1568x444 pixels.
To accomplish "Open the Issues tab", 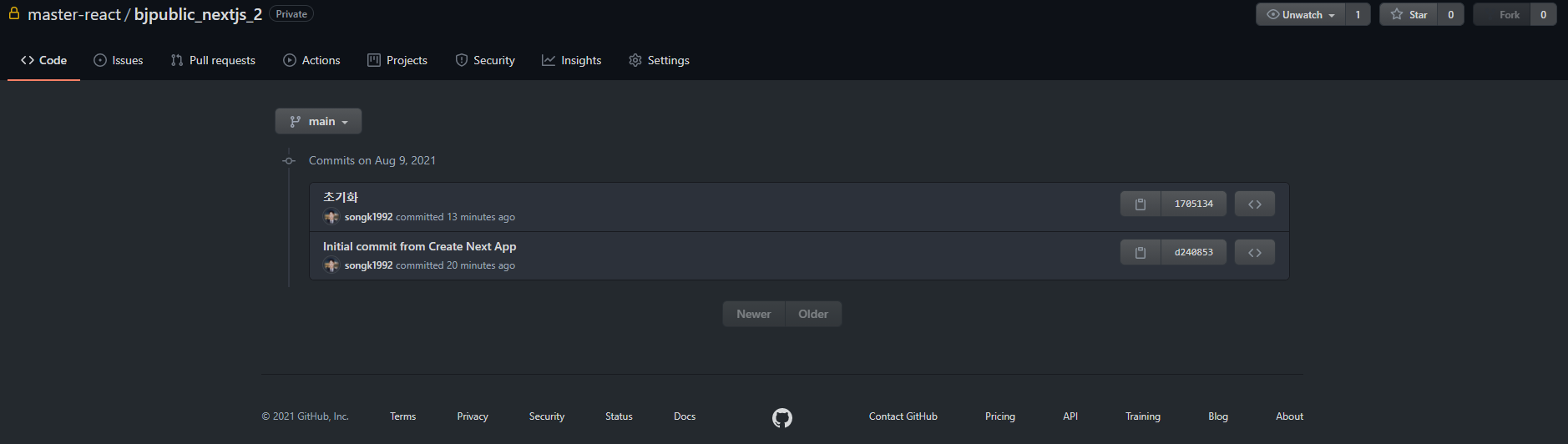I will tap(119, 60).
